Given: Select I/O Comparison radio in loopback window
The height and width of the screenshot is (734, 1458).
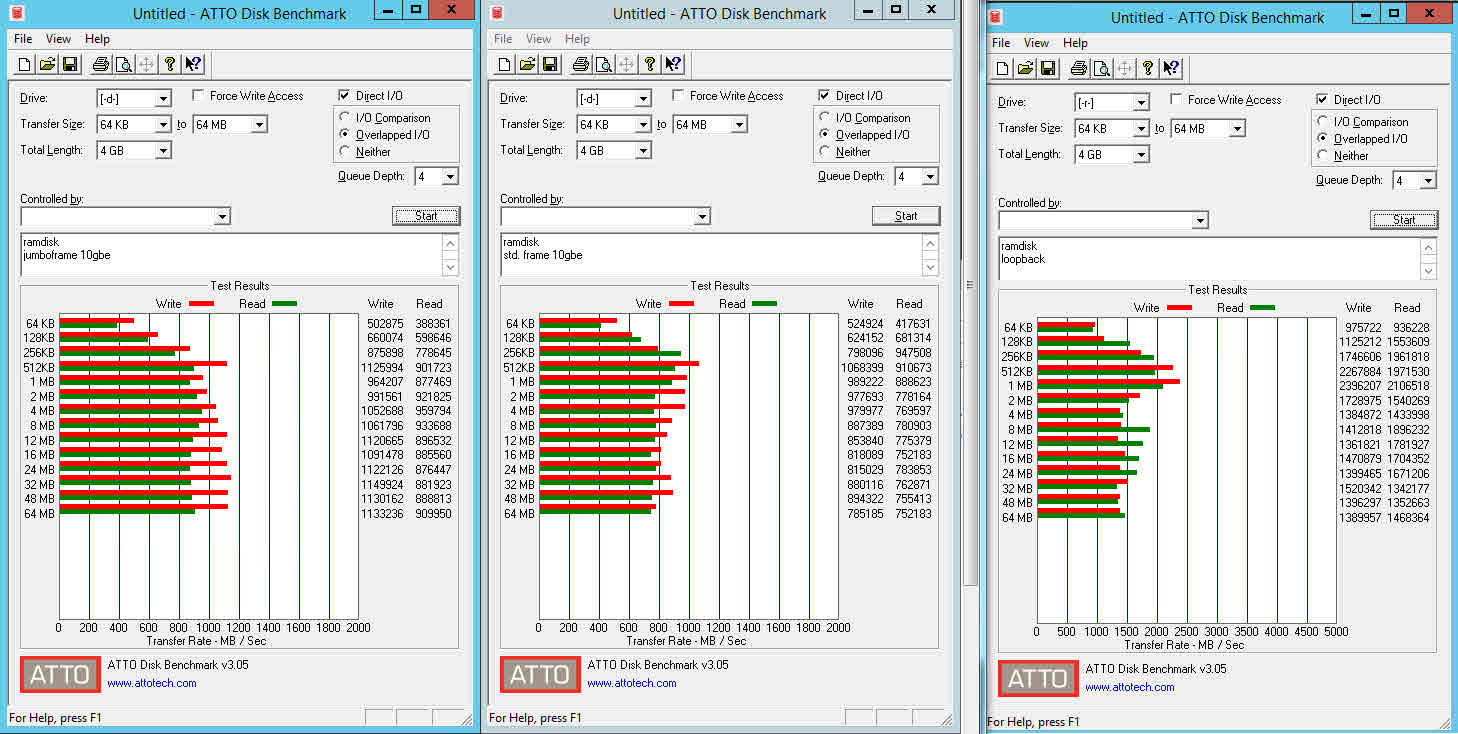Looking at the screenshot, I should pyautogui.click(x=1324, y=122).
